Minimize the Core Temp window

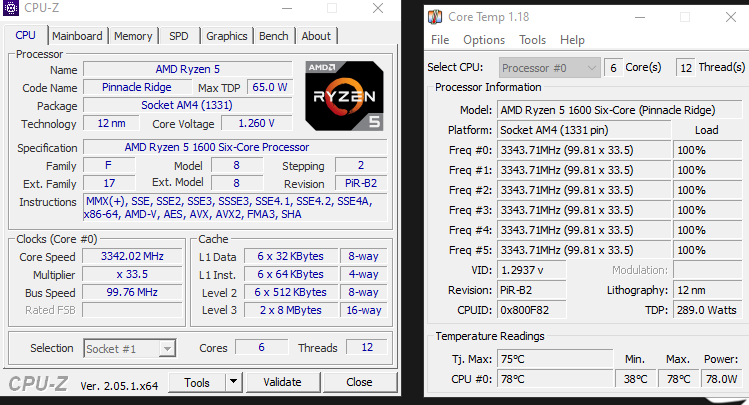click(640, 18)
